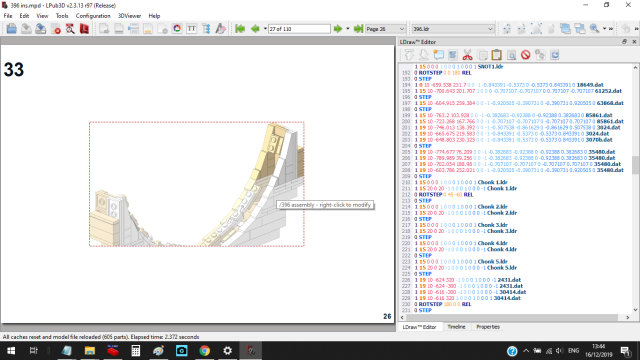Screen dimensions: 640x360
Task: Click the red prohibited-circle delete icon
Action: 525,55
